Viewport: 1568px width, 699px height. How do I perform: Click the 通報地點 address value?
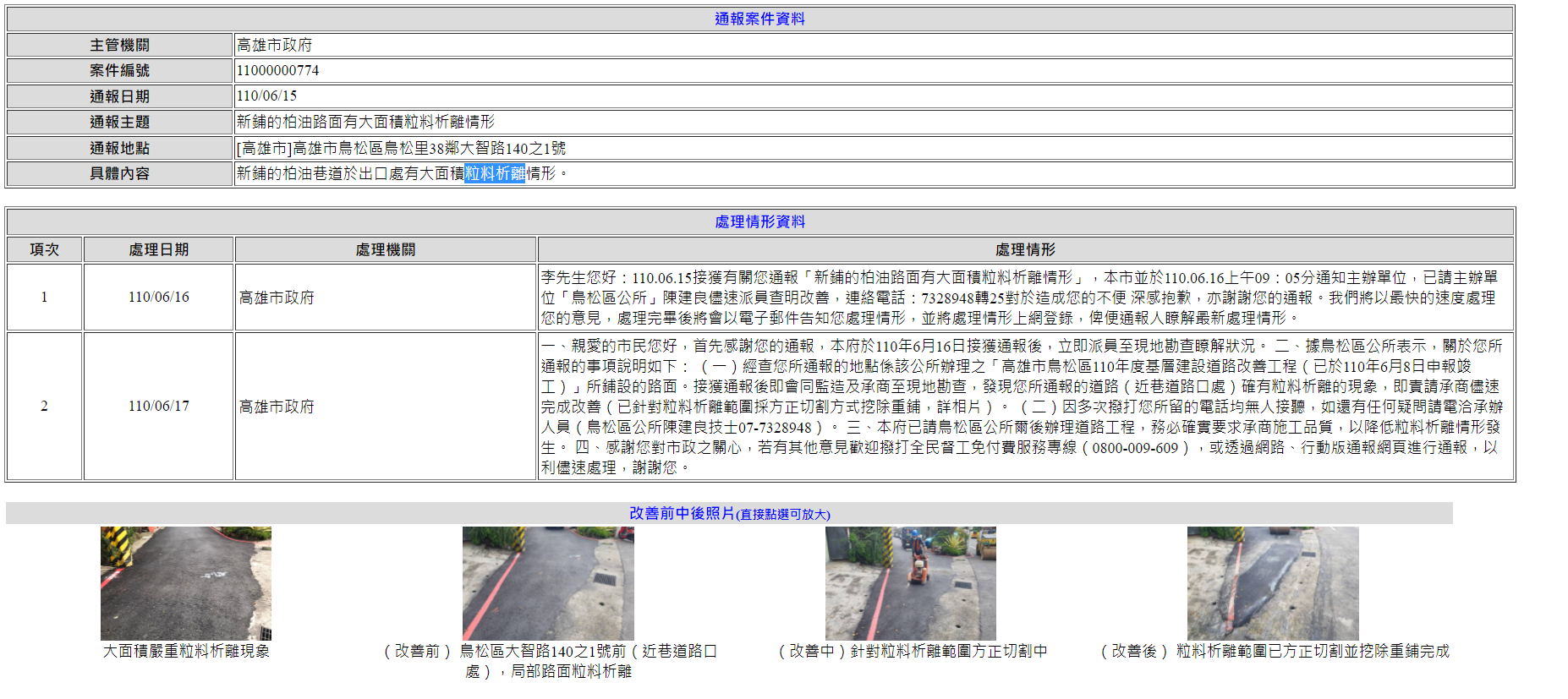pos(401,148)
